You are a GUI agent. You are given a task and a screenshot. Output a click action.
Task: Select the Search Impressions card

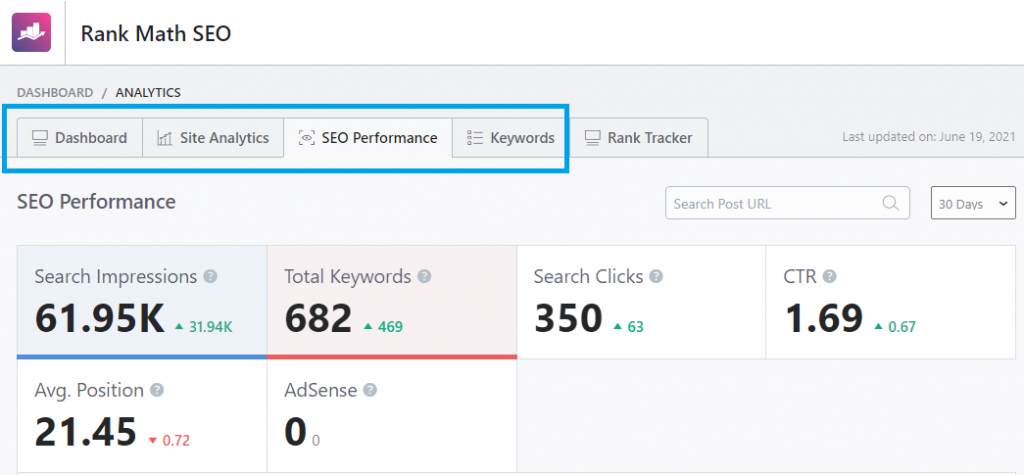pos(142,302)
